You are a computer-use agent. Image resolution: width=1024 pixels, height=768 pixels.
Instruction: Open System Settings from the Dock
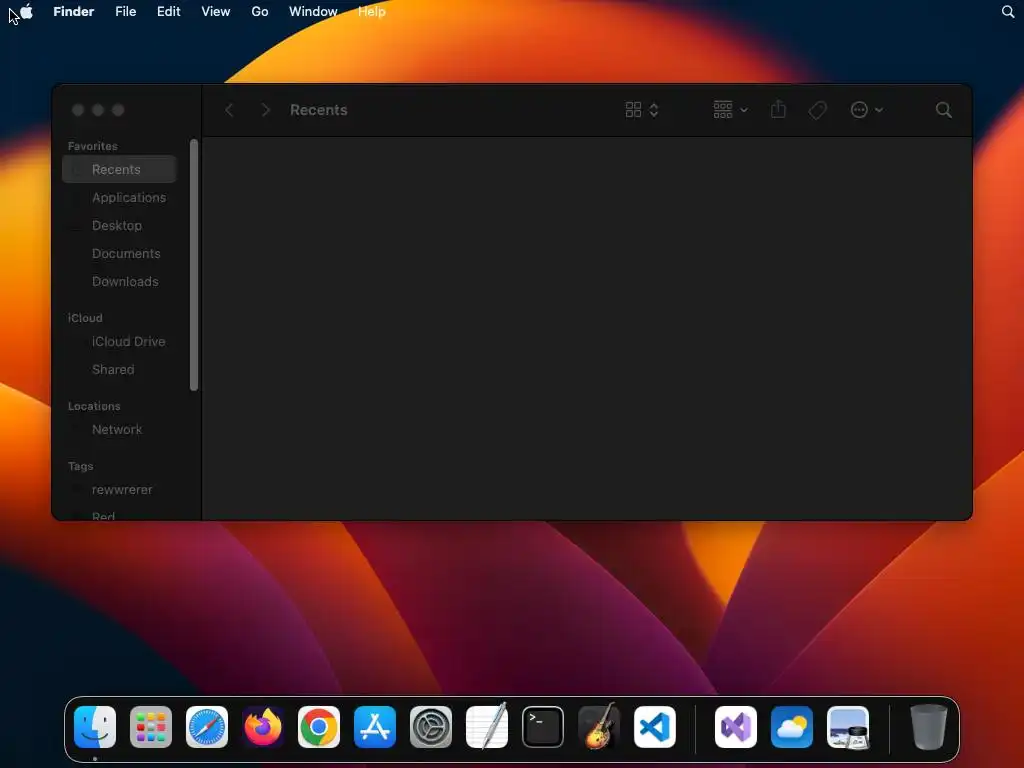431,727
